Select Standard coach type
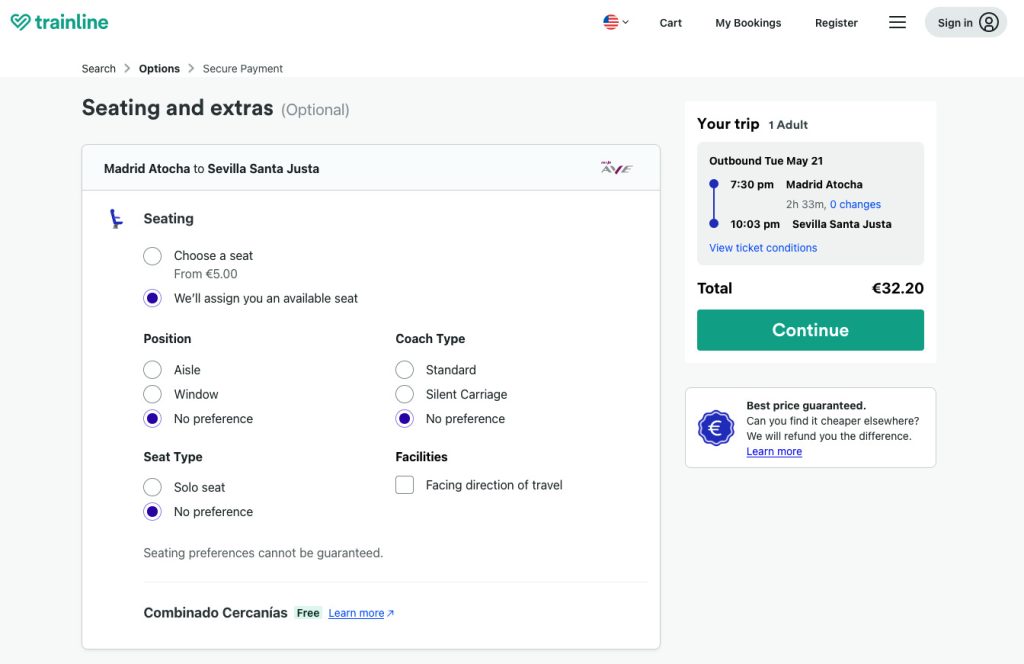The height and width of the screenshot is (664, 1024). click(x=404, y=370)
